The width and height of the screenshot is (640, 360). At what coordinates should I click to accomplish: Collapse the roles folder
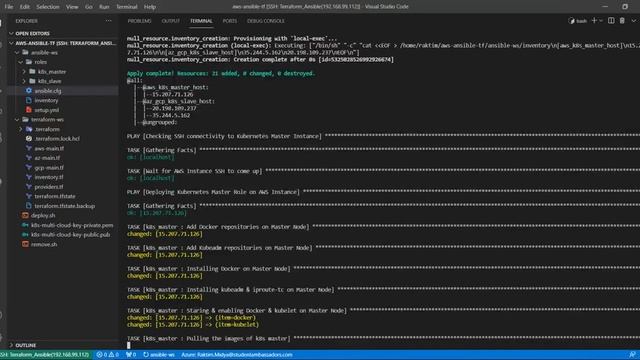coord(40,62)
